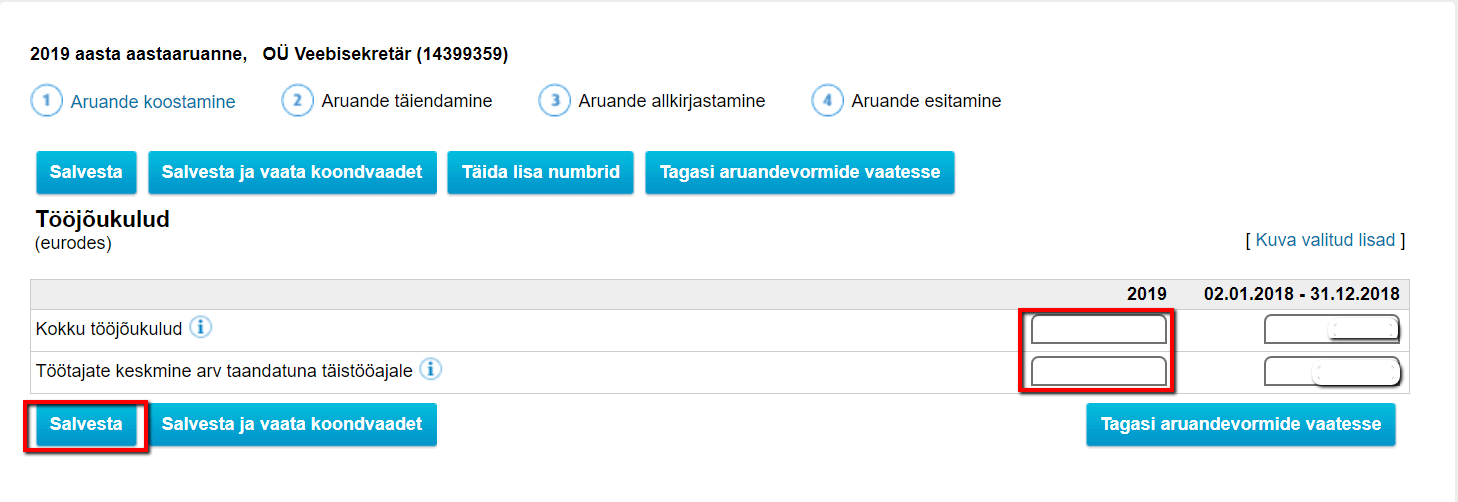Image resolution: width=1458 pixels, height=502 pixels.
Task: Click info icon next to Kokku tööjõukulud
Action: [x=200, y=327]
